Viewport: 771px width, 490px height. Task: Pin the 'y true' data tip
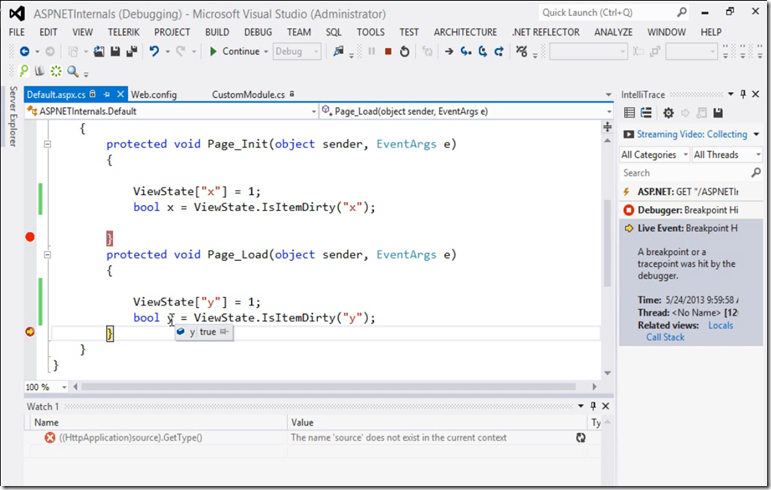224,332
